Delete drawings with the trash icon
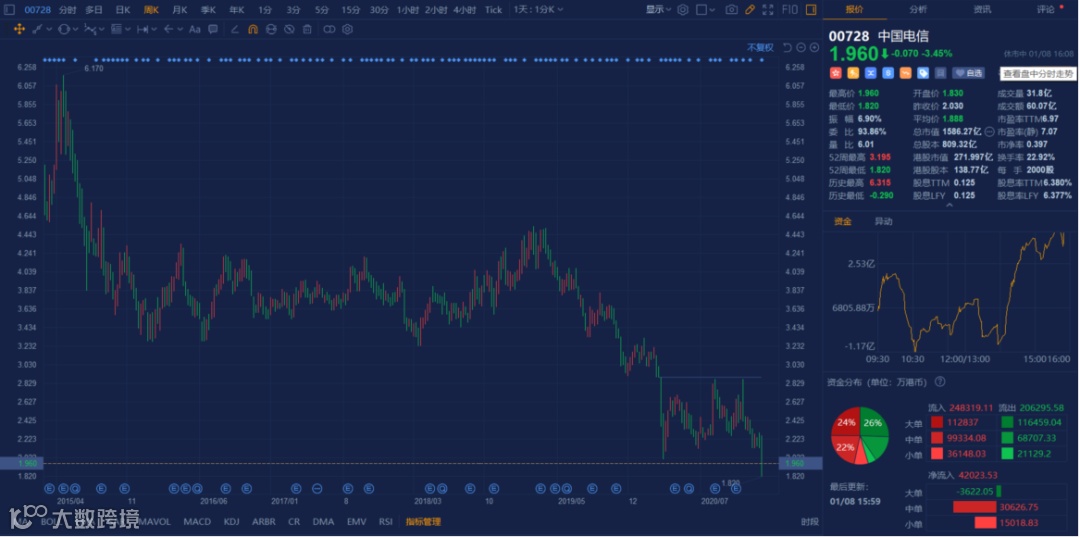 (x=307, y=30)
